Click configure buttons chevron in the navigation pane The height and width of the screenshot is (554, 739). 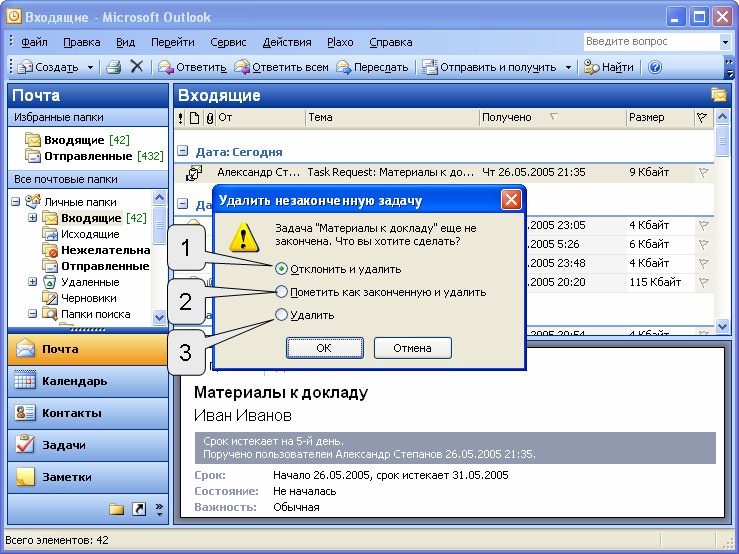(x=159, y=509)
